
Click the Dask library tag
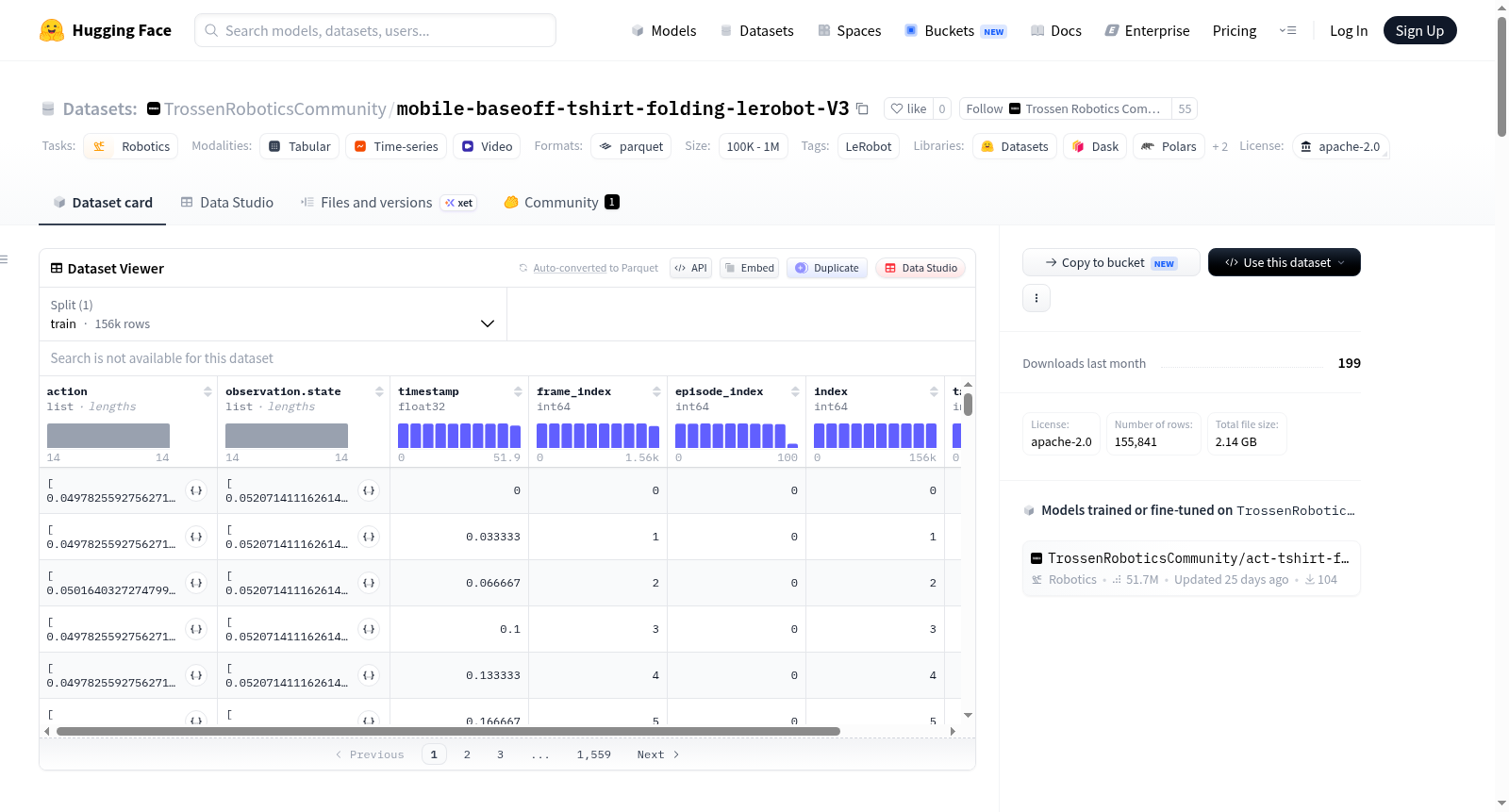[1095, 146]
